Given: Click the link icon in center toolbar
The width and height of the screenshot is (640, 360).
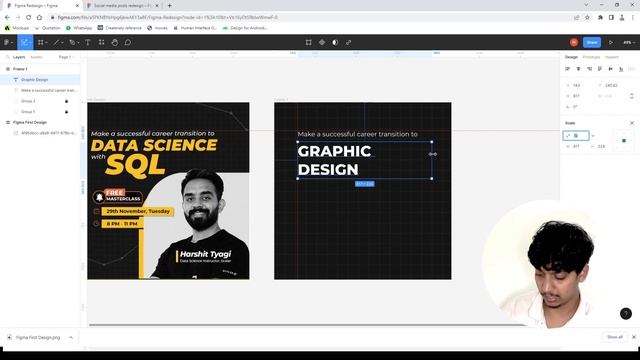Looking at the screenshot, I should pos(349,42).
